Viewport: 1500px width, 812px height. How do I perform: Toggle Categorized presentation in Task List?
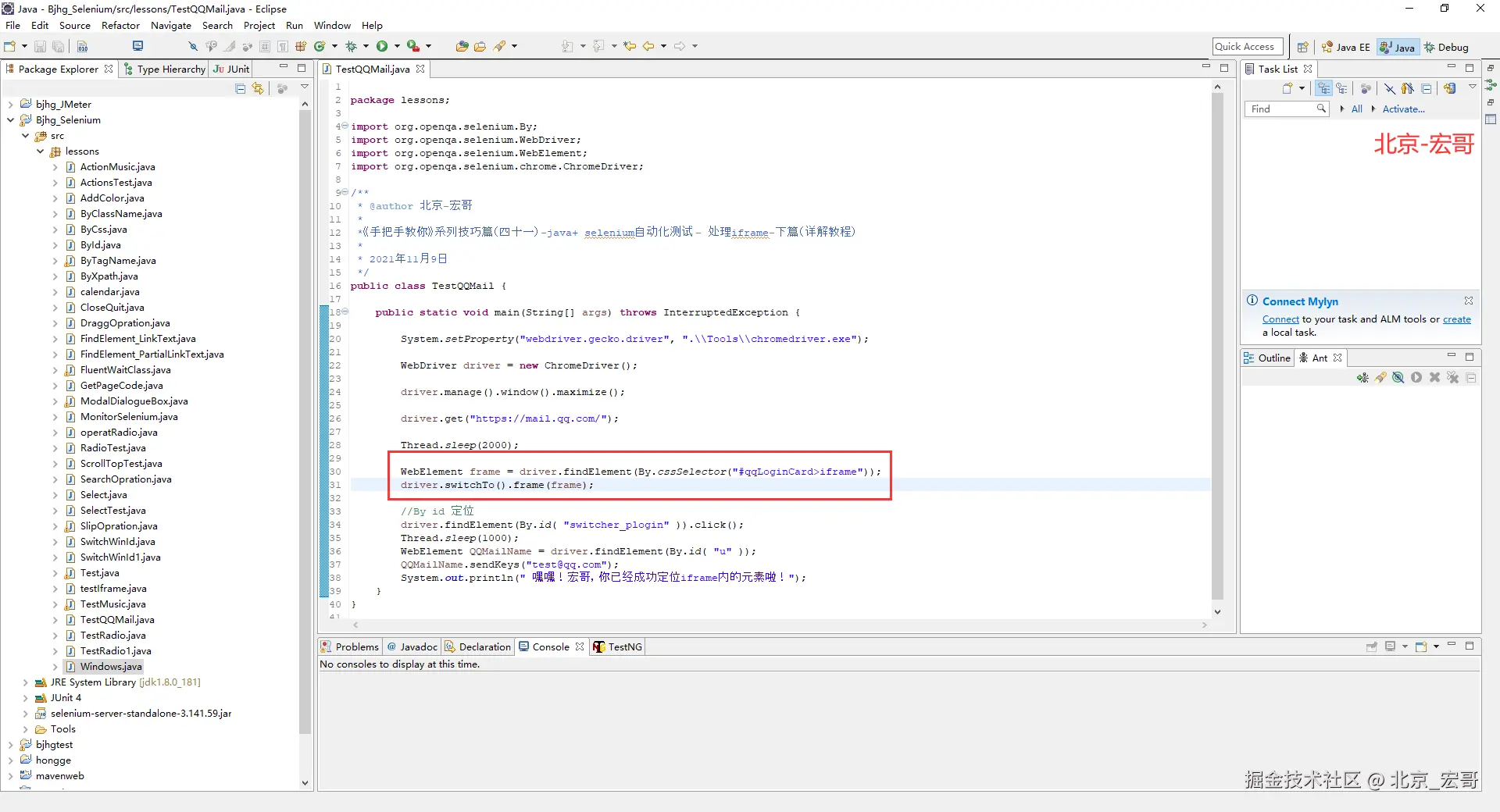pyautogui.click(x=1323, y=89)
